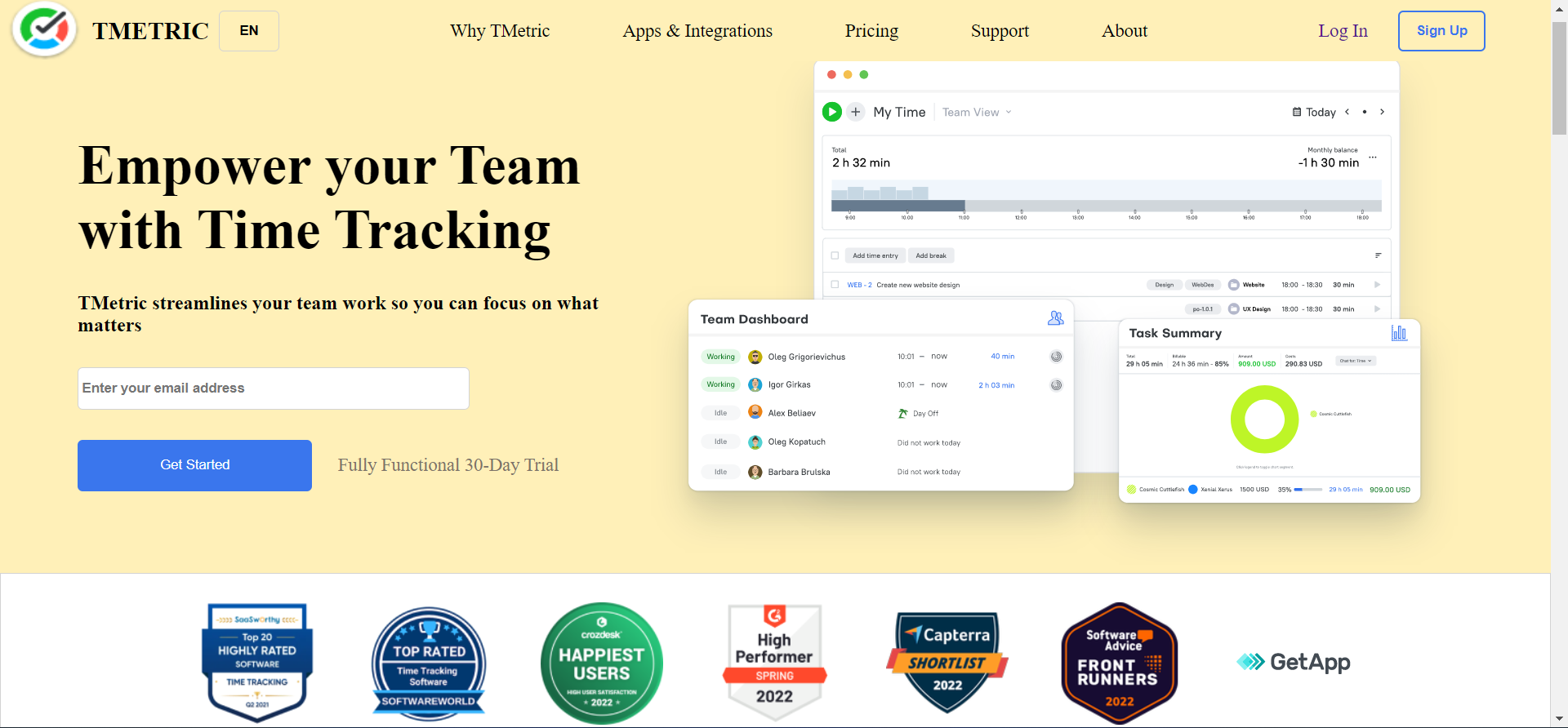1568x728 pixels.
Task: Click the Log In link
Action: pos(1343,31)
